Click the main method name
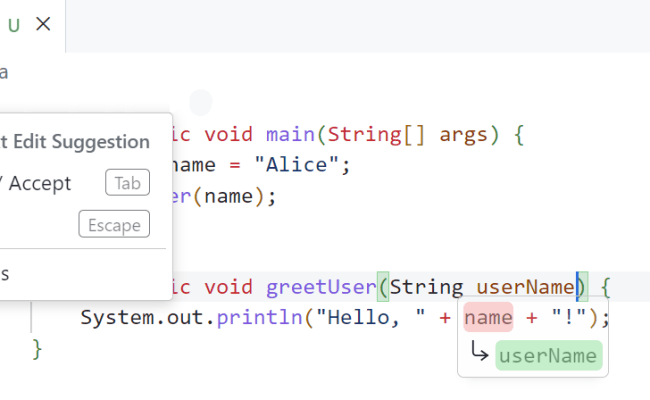This screenshot has width=650, height=400. (290, 134)
